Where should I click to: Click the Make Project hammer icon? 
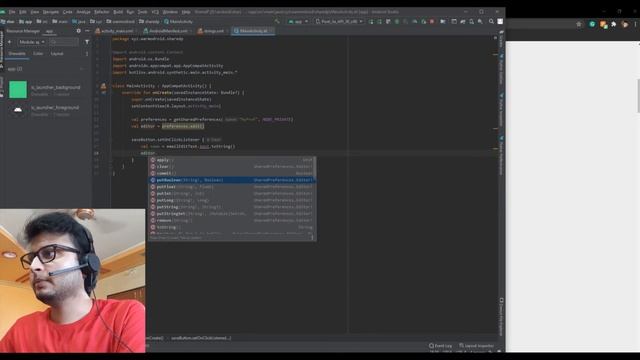pyautogui.click(x=277, y=21)
